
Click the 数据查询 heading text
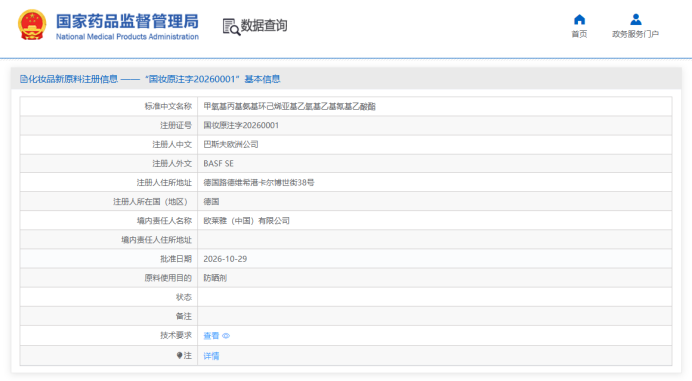264,26
